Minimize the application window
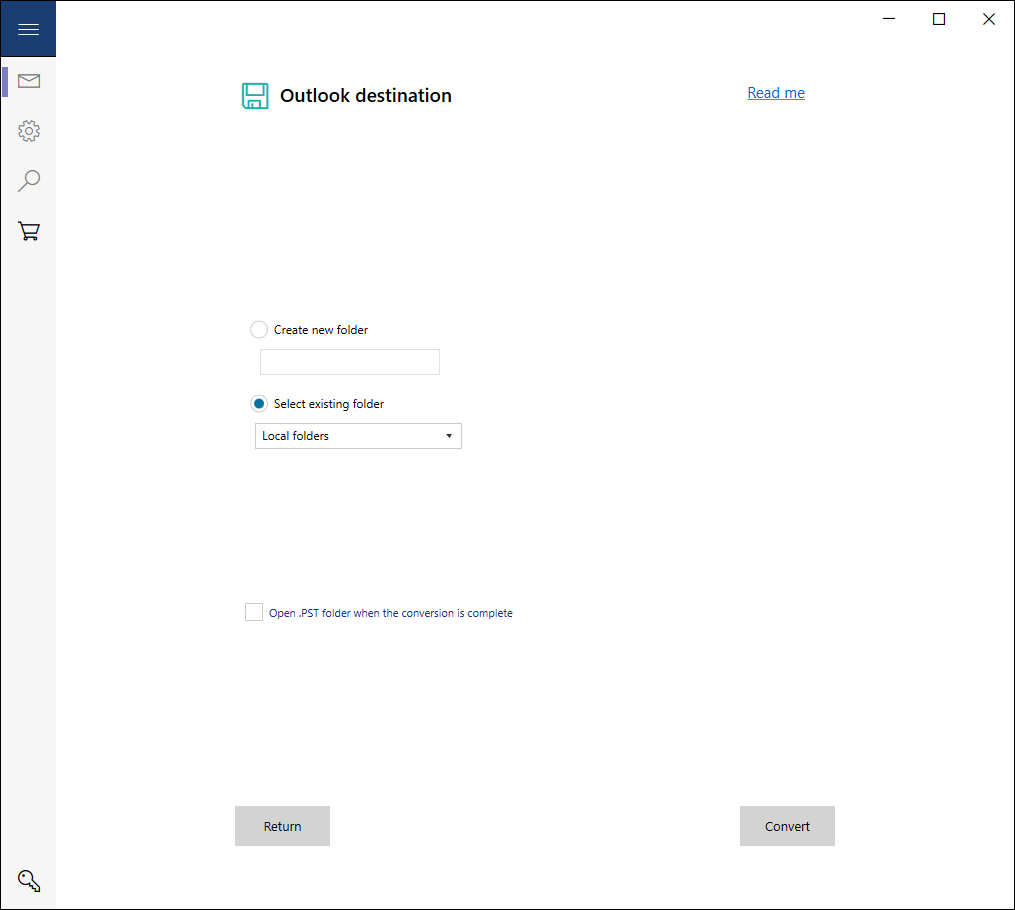This screenshot has height=910, width=1015. 889,19
